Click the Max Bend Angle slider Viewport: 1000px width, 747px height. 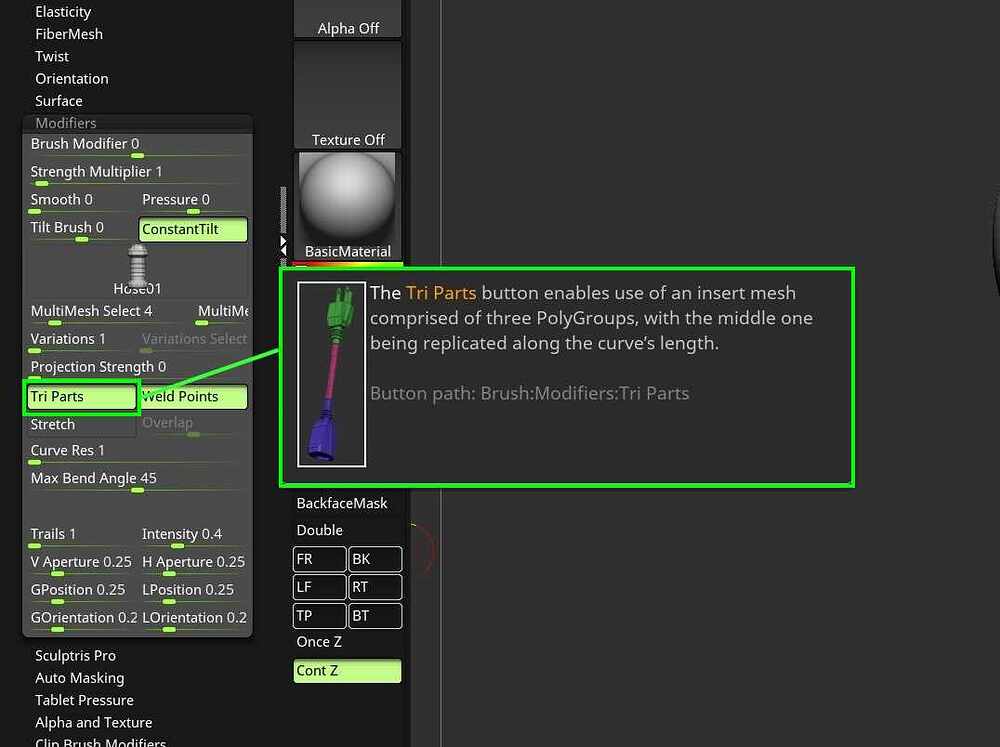tap(138, 481)
